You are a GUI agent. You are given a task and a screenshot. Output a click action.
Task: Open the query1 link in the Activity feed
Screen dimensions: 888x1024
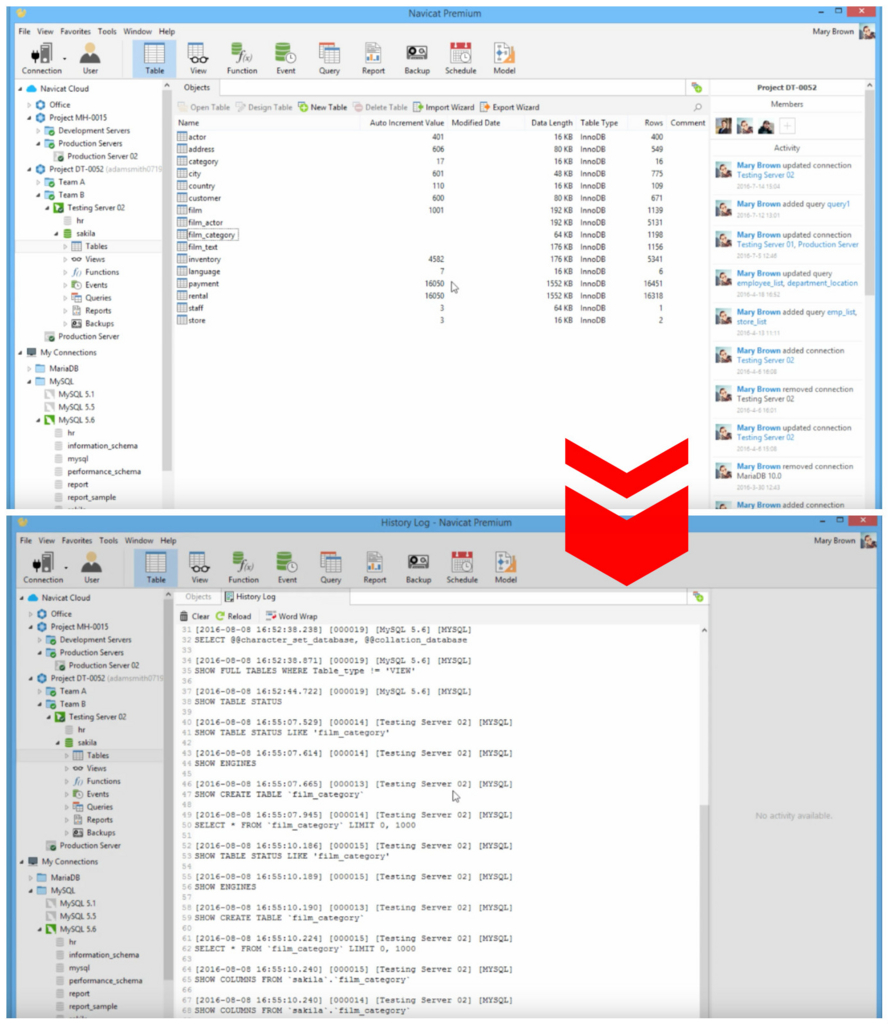[x=838, y=204]
